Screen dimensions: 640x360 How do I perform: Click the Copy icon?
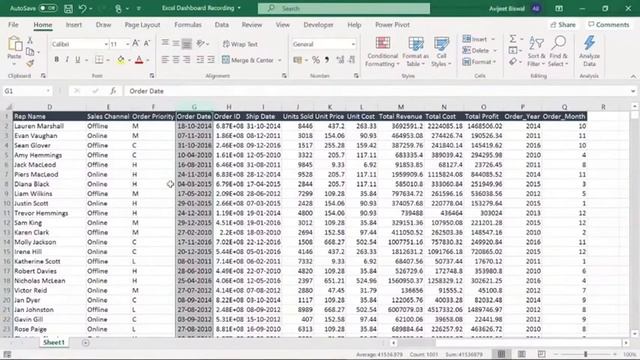click(30, 52)
